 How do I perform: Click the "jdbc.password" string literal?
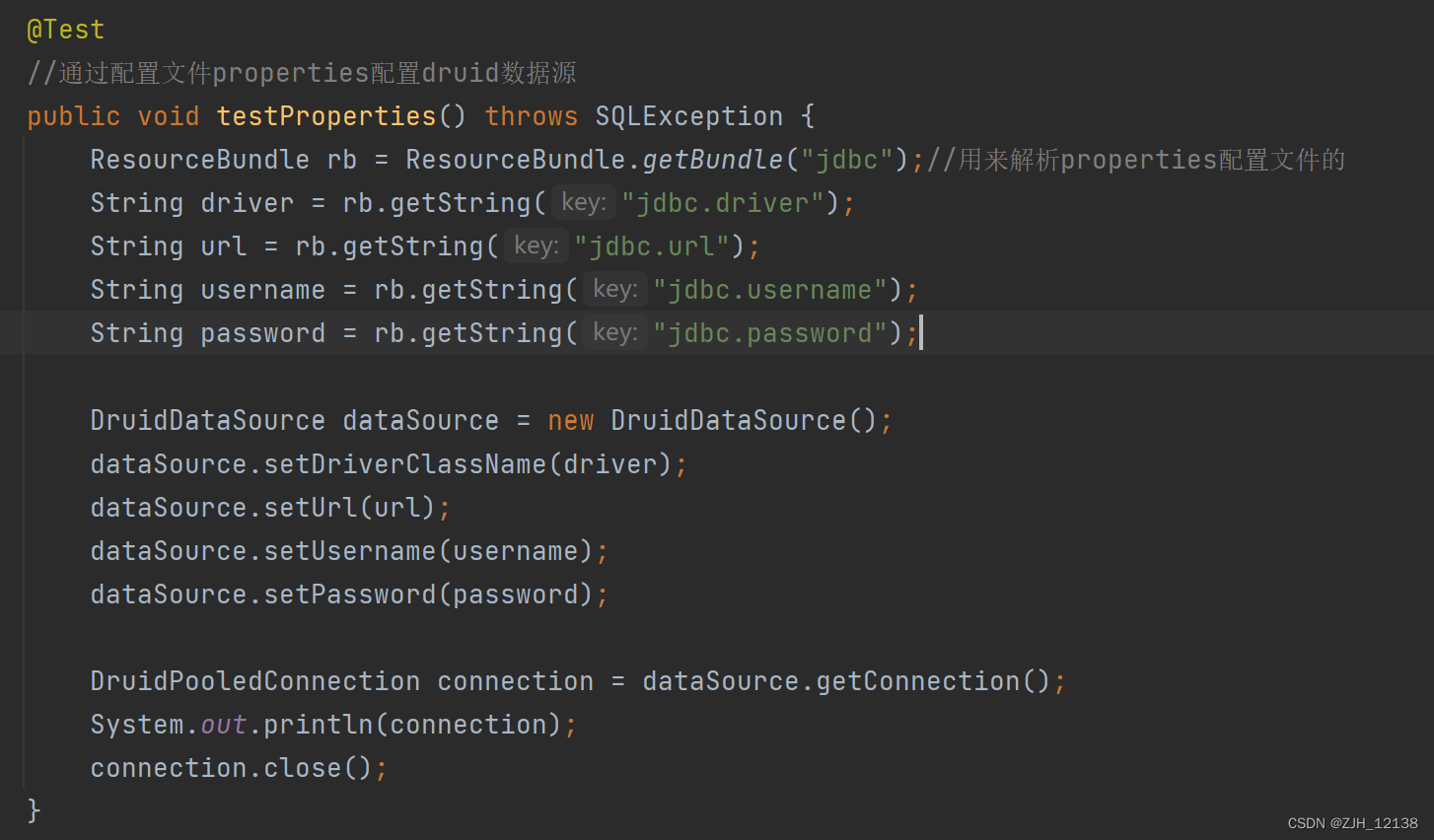[770, 333]
